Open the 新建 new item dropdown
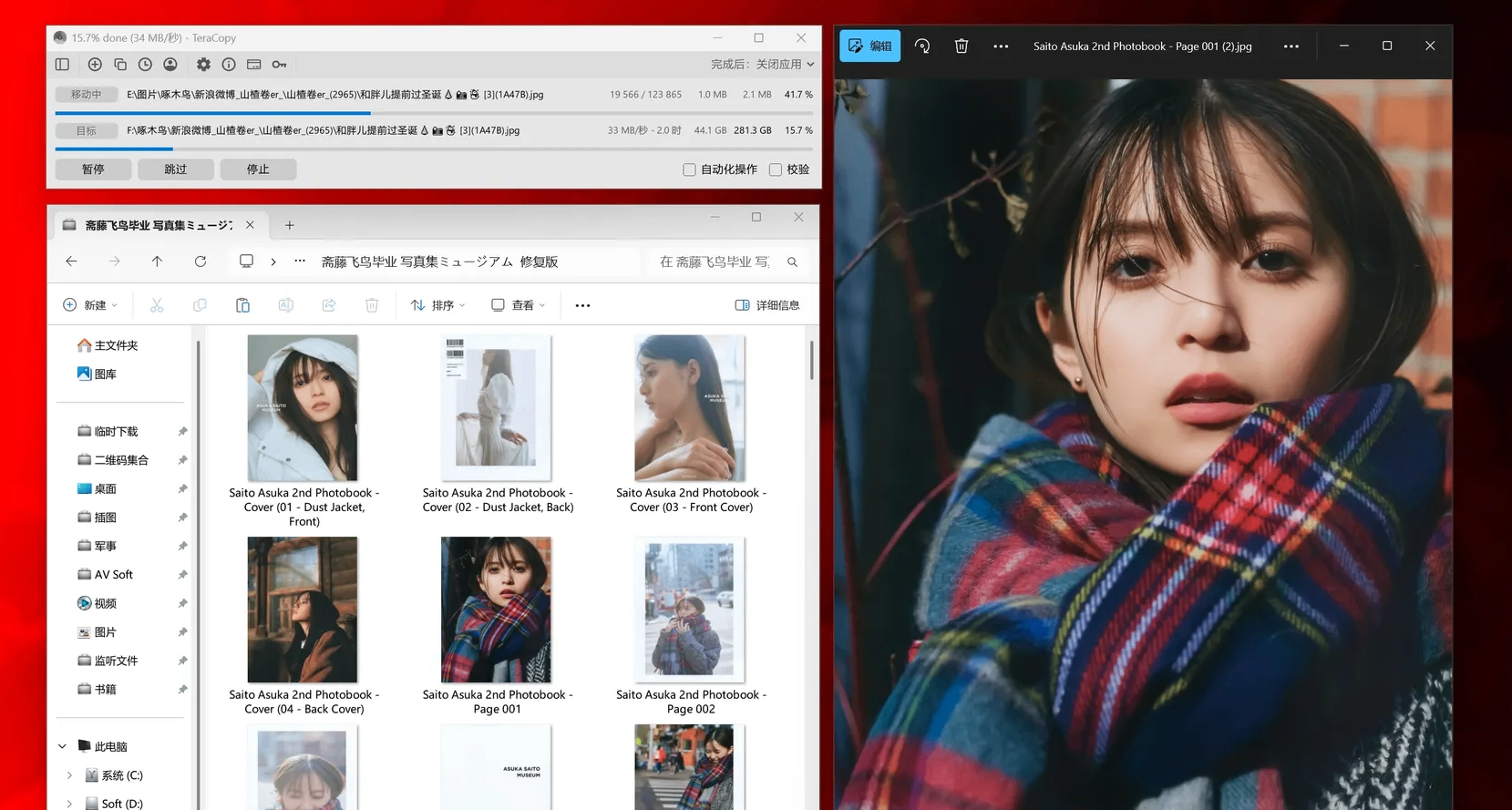 point(90,305)
